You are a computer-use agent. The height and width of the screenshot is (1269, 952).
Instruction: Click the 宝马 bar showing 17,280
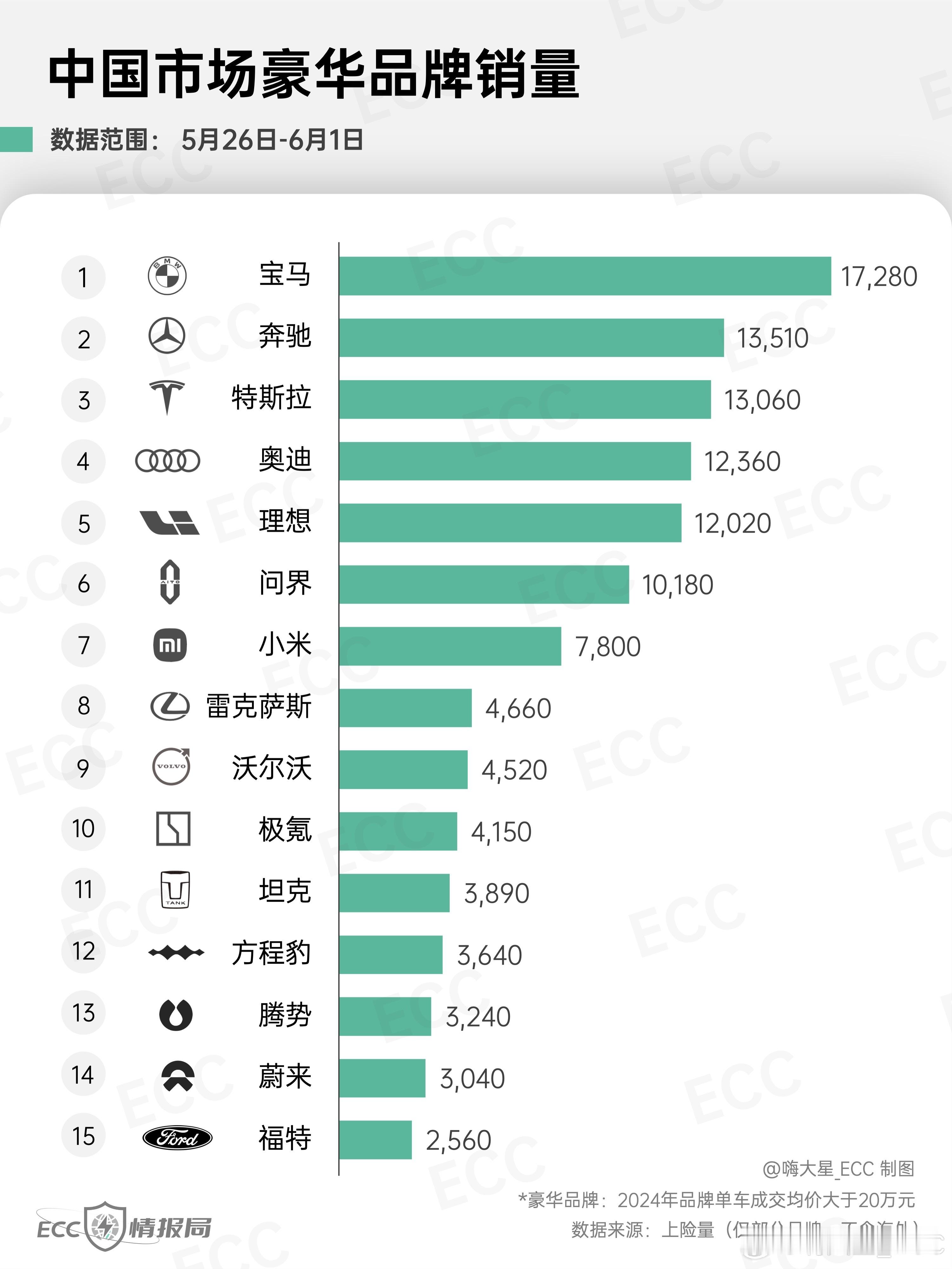(584, 276)
